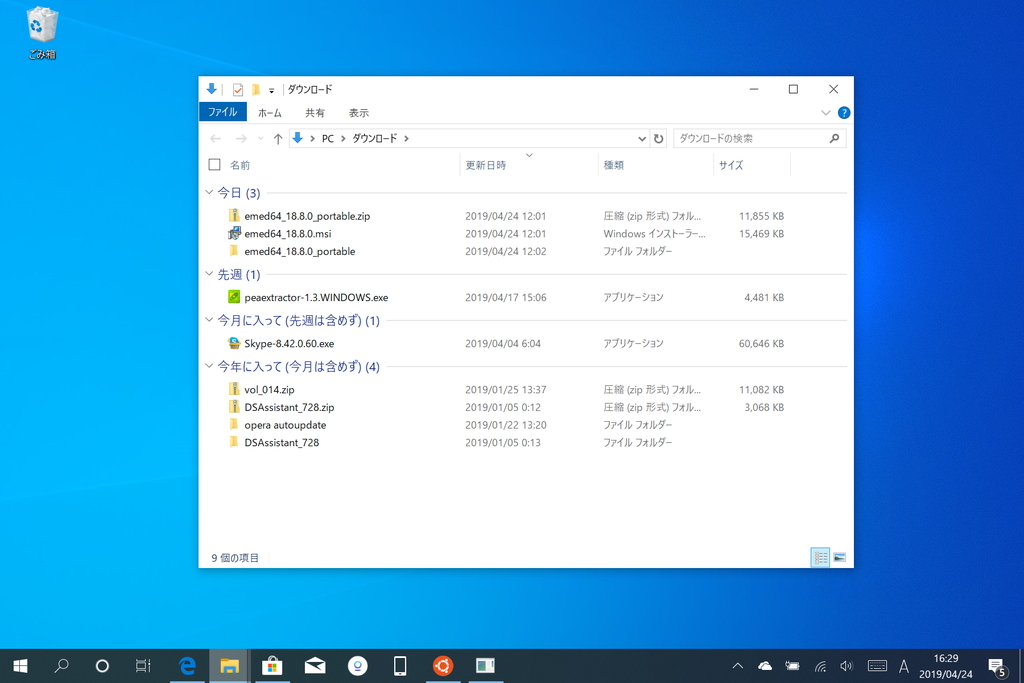
Task: Click the PC link in the breadcrumb bar
Action: point(326,138)
